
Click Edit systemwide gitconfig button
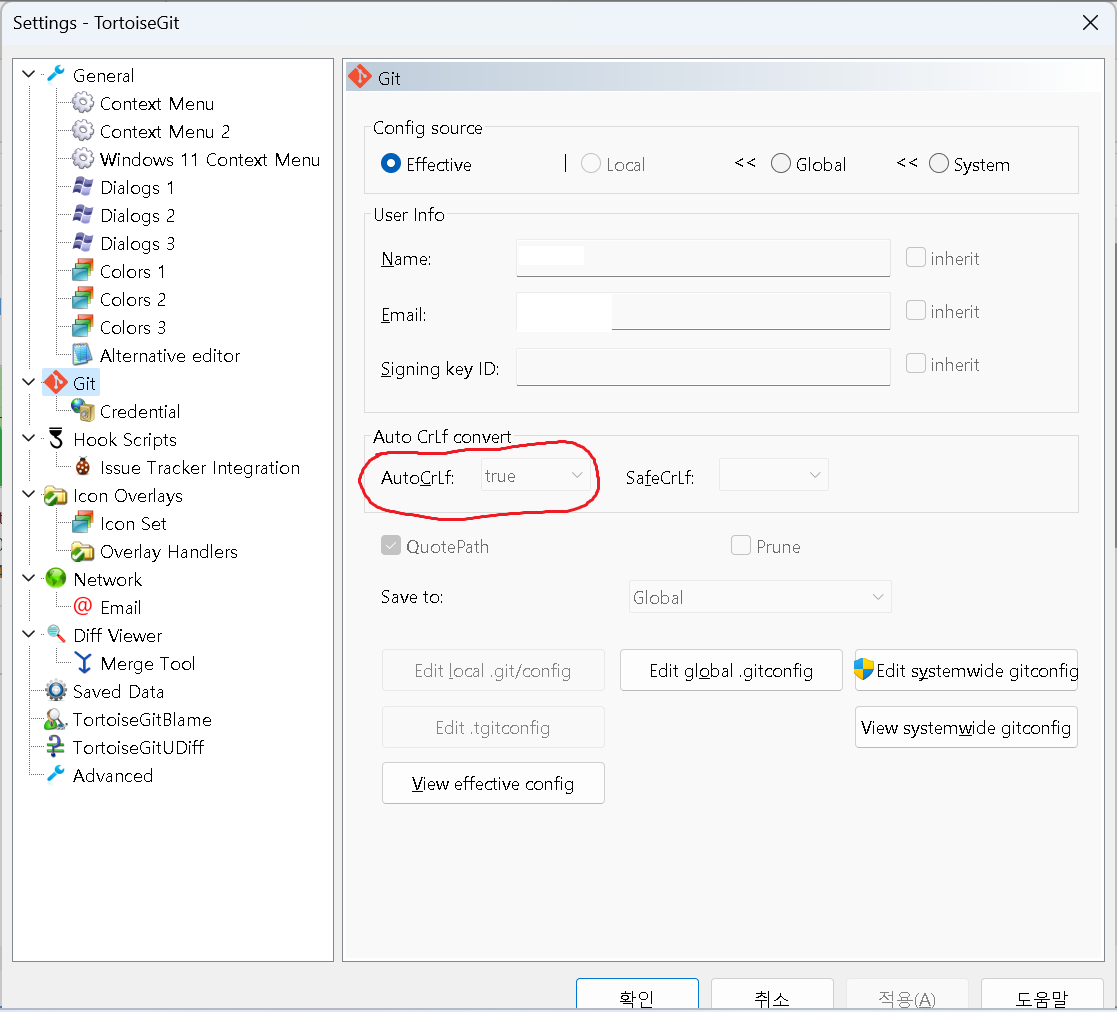966,670
